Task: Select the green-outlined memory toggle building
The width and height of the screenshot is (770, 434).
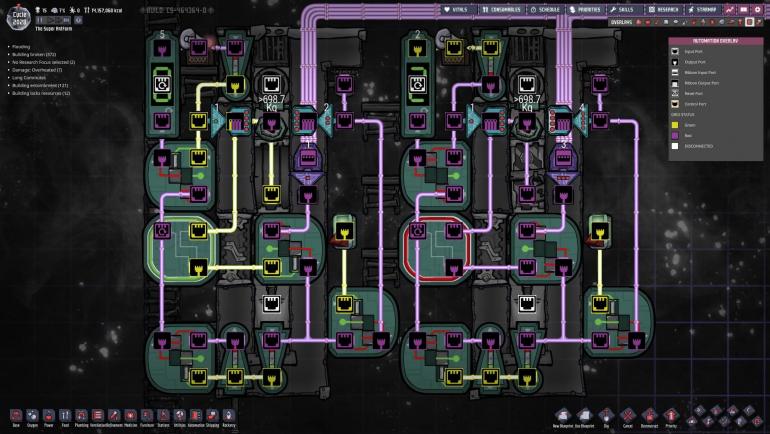Action: point(180,249)
